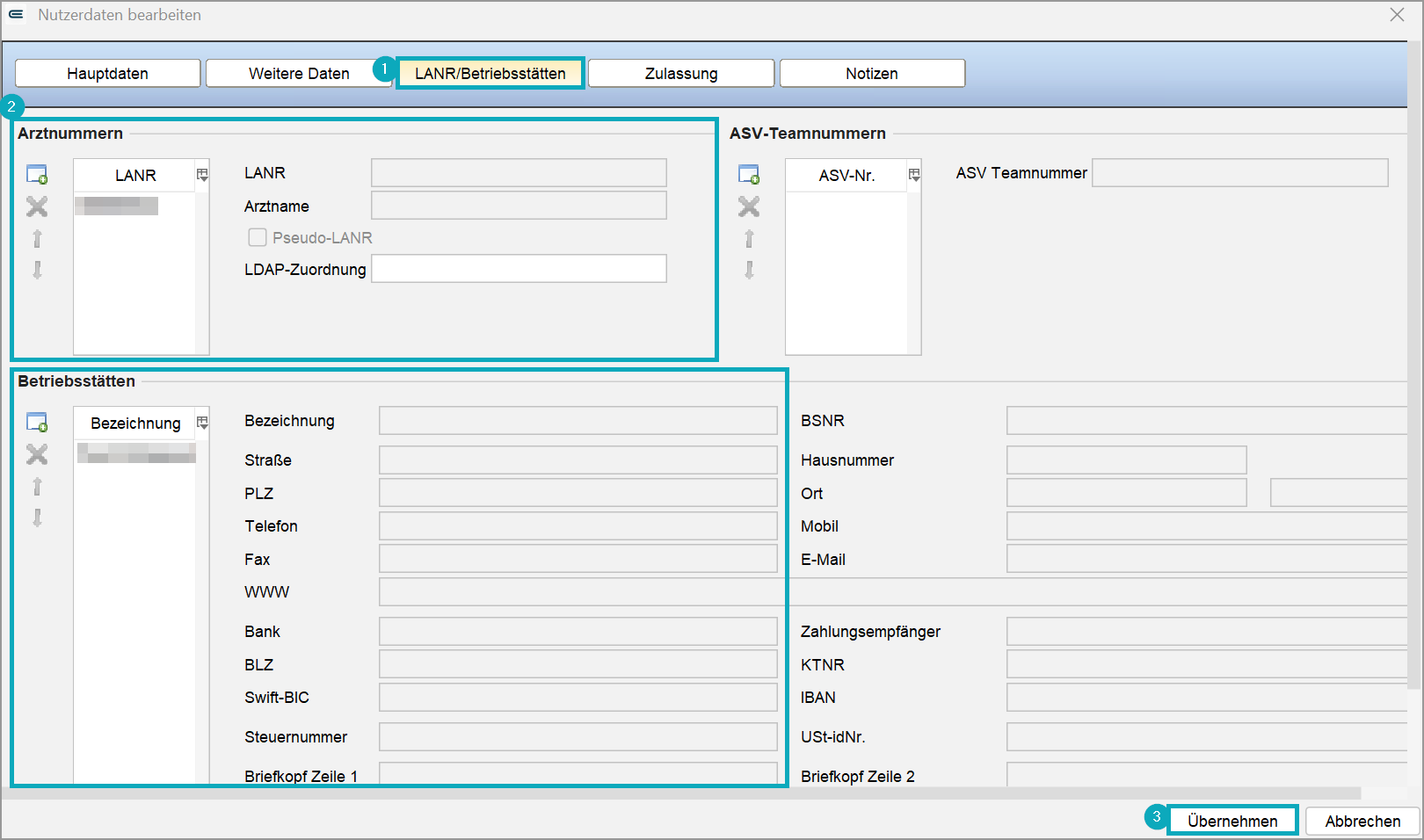The image size is (1424, 840).
Task: Click the Abbrechen button
Action: (x=1362, y=821)
